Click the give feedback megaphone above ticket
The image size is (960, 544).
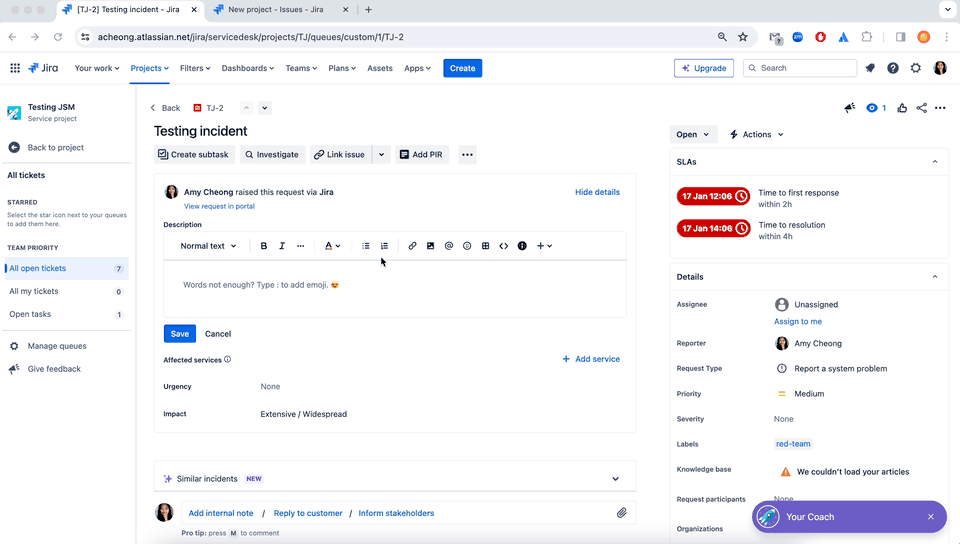pyautogui.click(x=849, y=108)
